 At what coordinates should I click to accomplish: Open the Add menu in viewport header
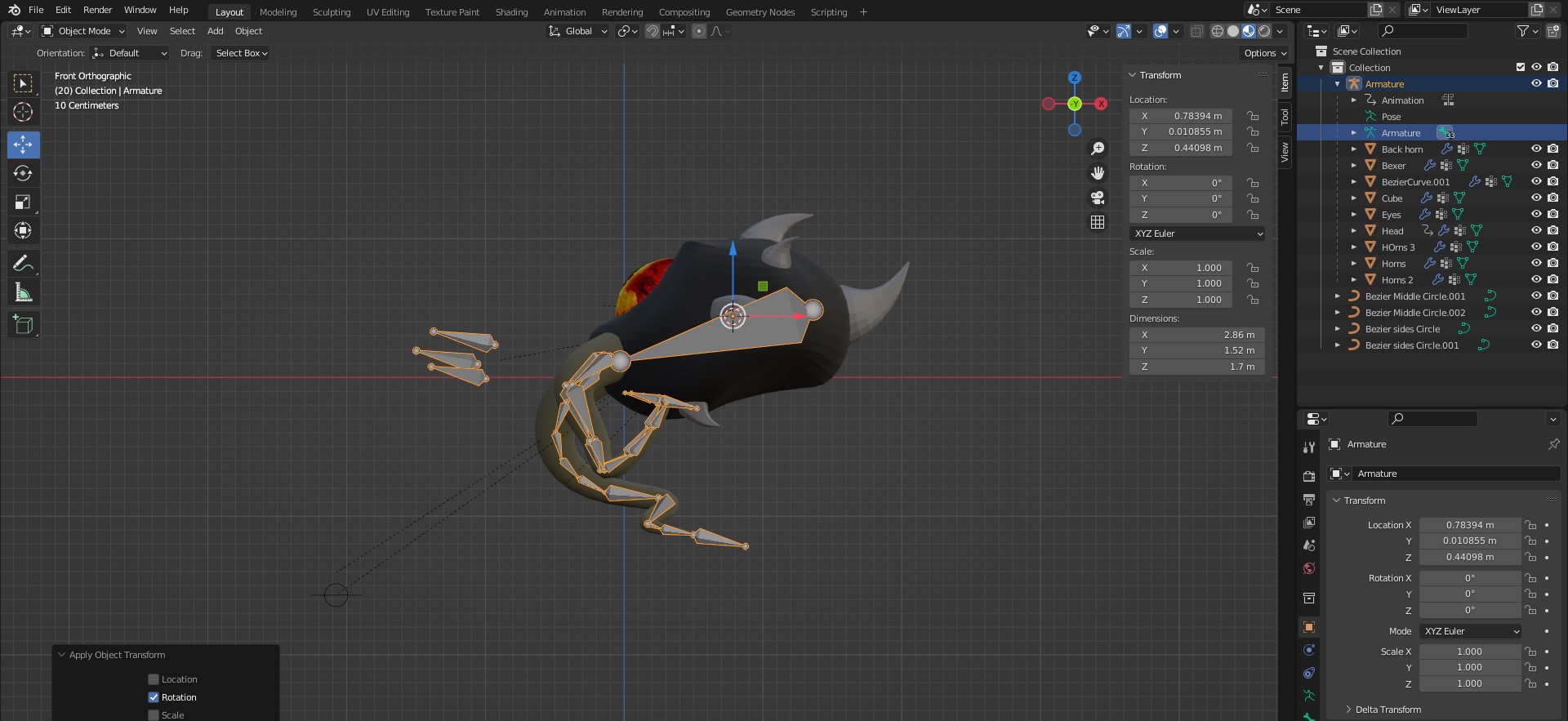[215, 31]
